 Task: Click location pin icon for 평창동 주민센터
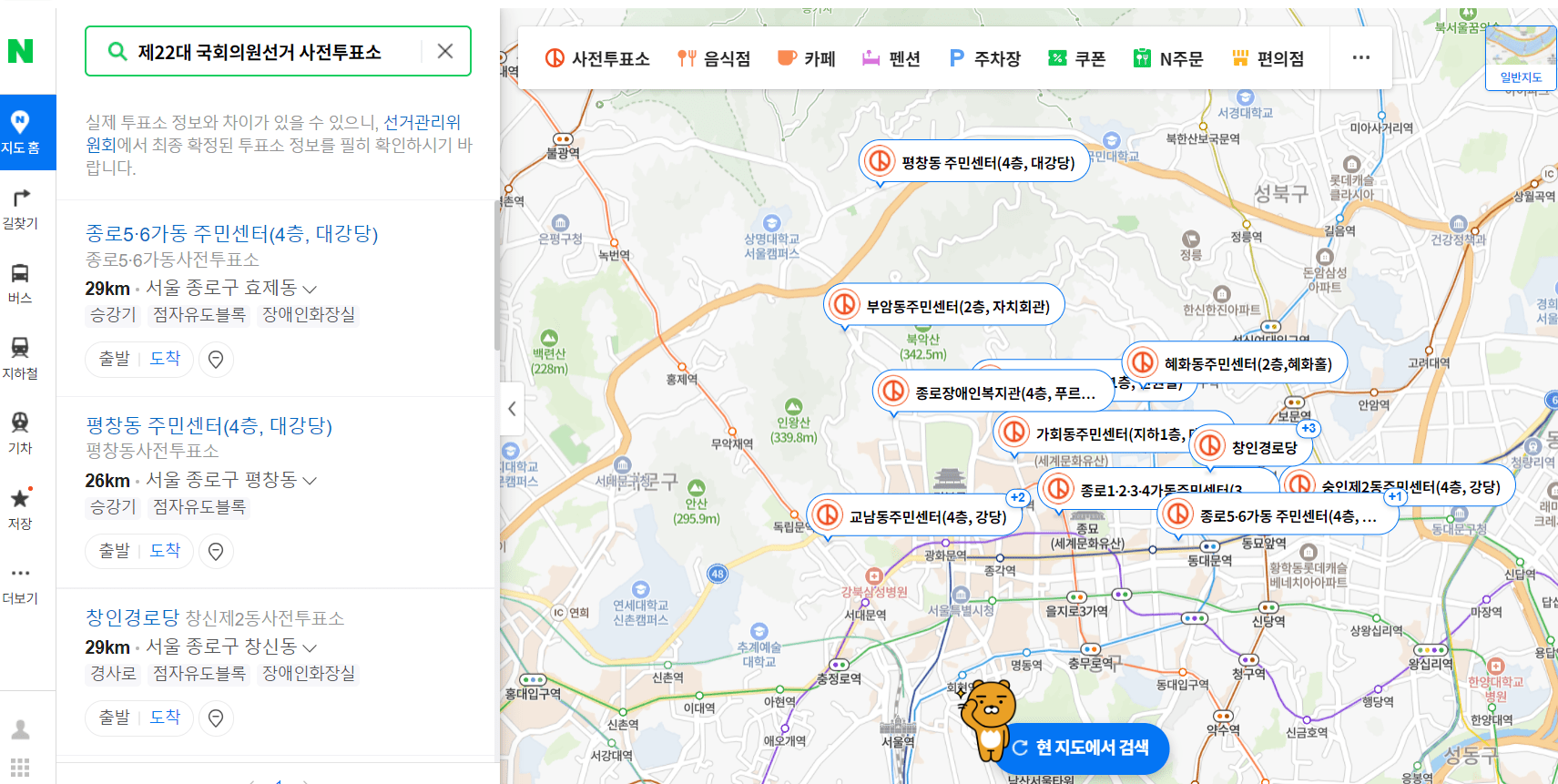coord(216,552)
